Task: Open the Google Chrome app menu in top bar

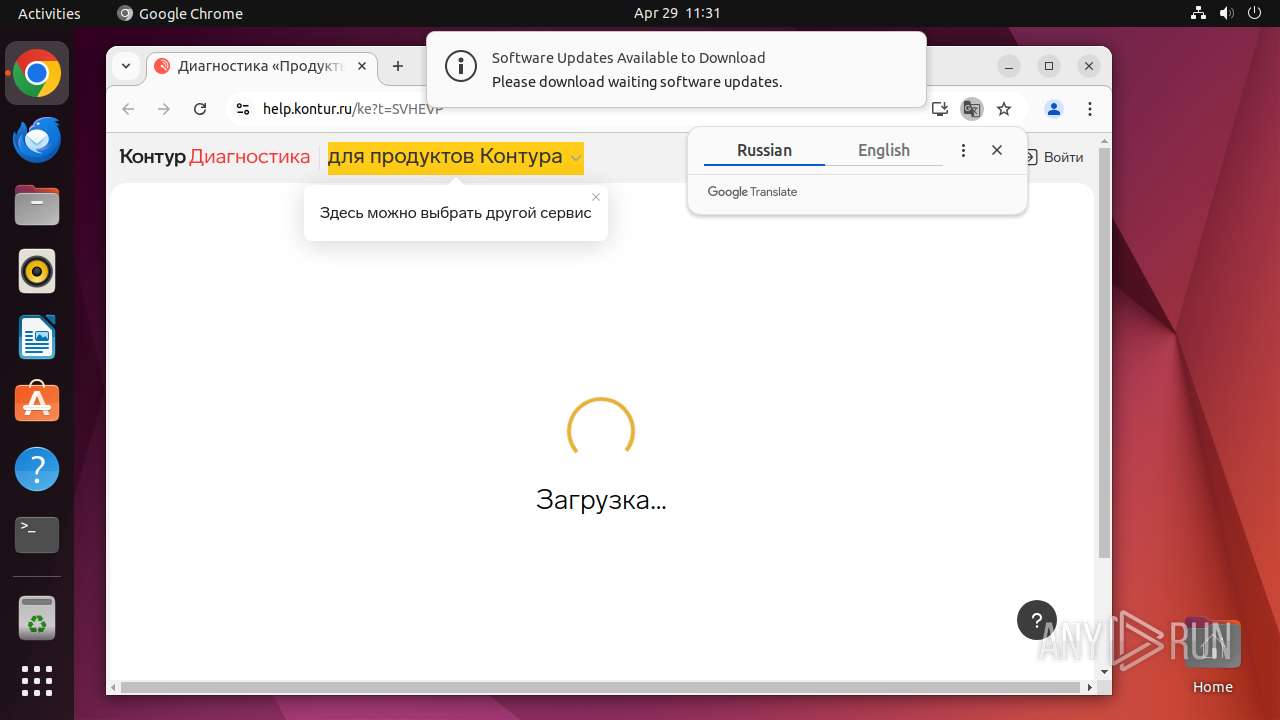Action: (180, 13)
